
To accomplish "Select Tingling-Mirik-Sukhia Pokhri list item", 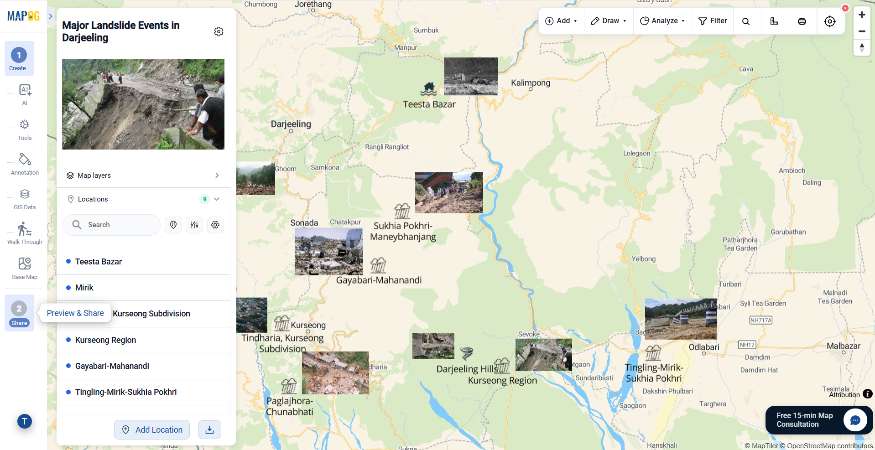I will point(145,392).
